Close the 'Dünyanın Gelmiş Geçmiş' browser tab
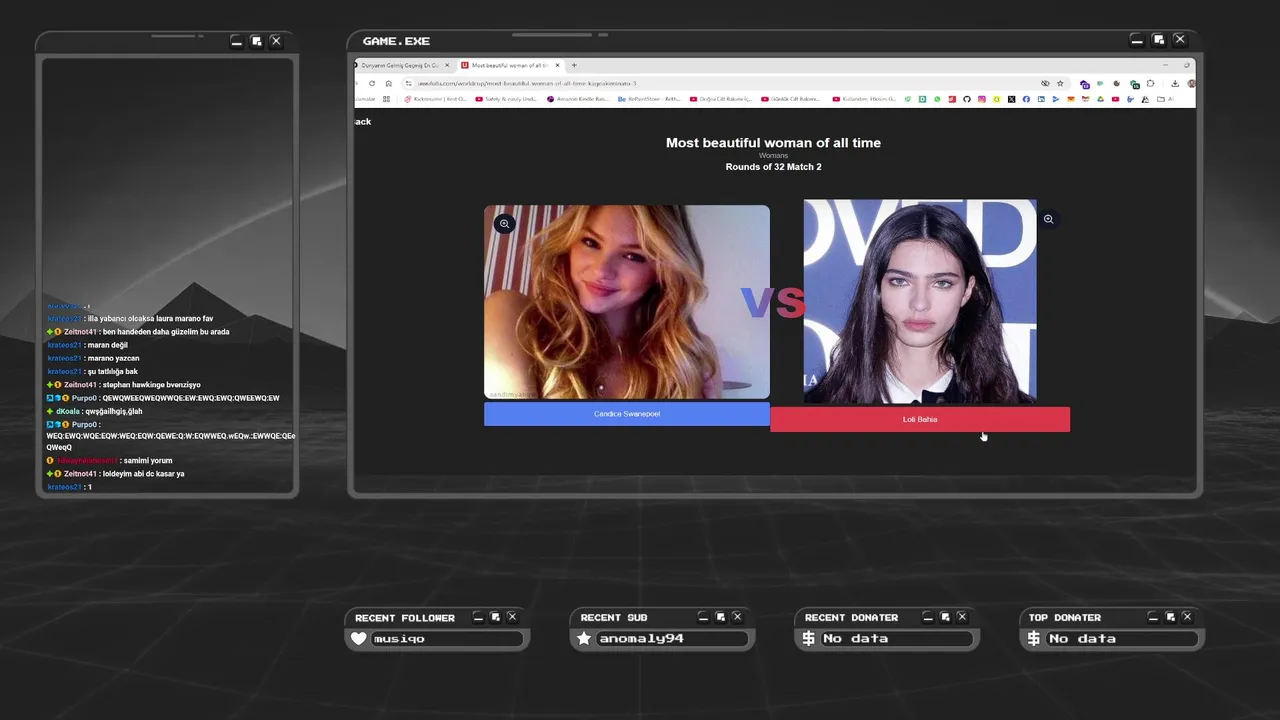 (447, 65)
